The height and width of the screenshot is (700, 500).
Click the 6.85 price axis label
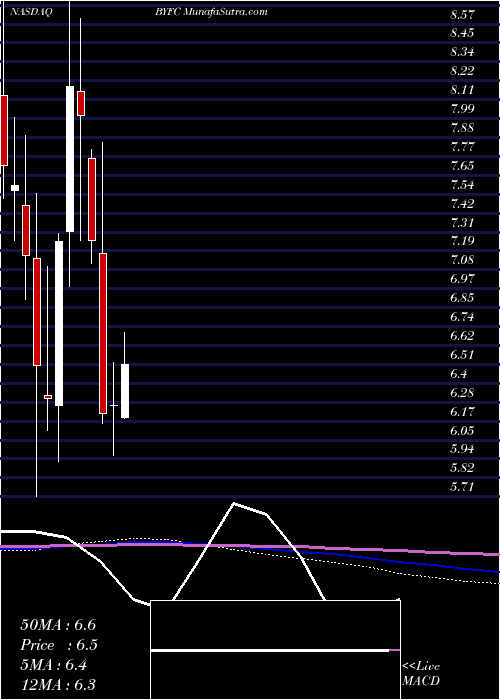(462, 298)
